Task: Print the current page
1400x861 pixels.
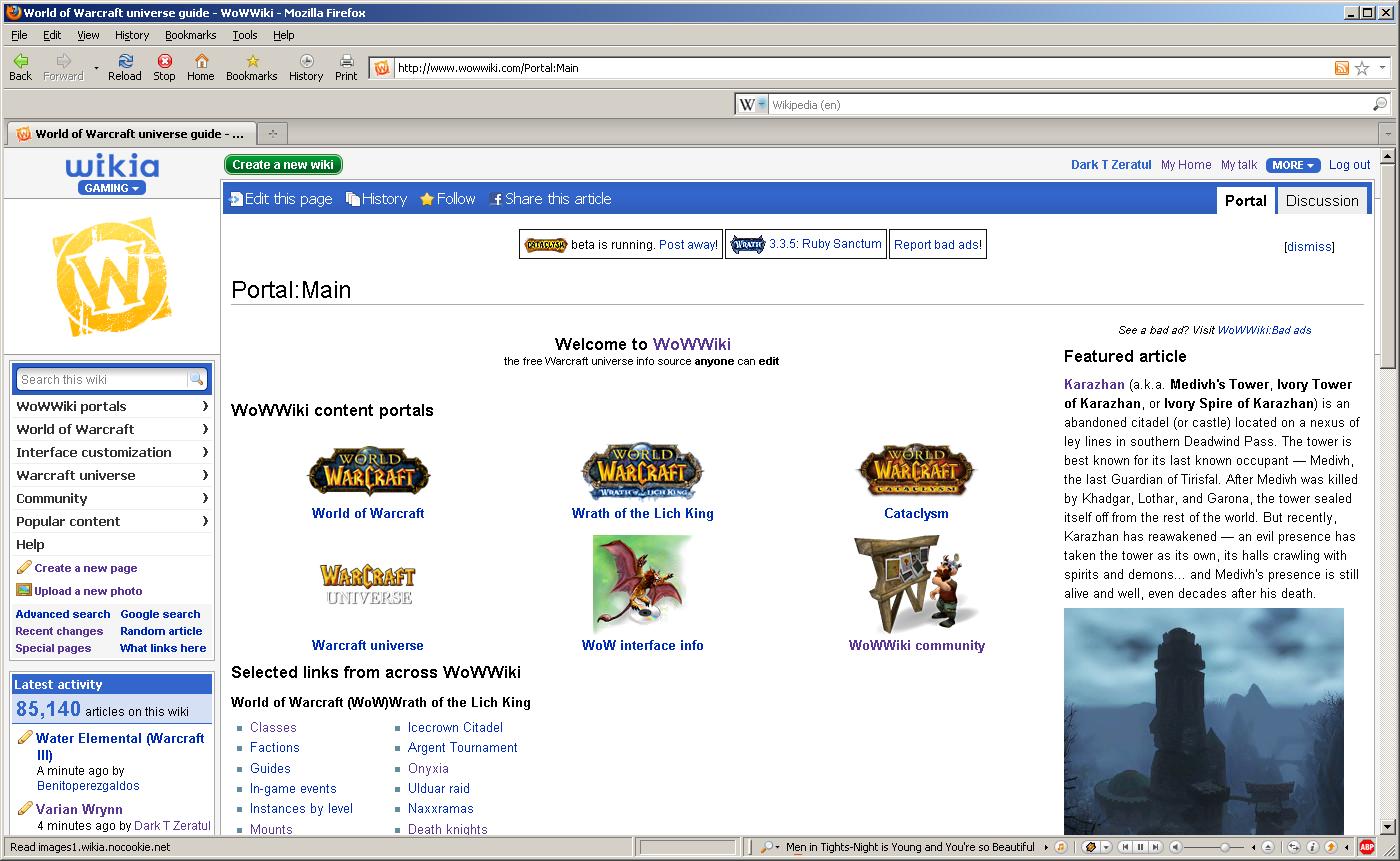Action: pos(346,68)
